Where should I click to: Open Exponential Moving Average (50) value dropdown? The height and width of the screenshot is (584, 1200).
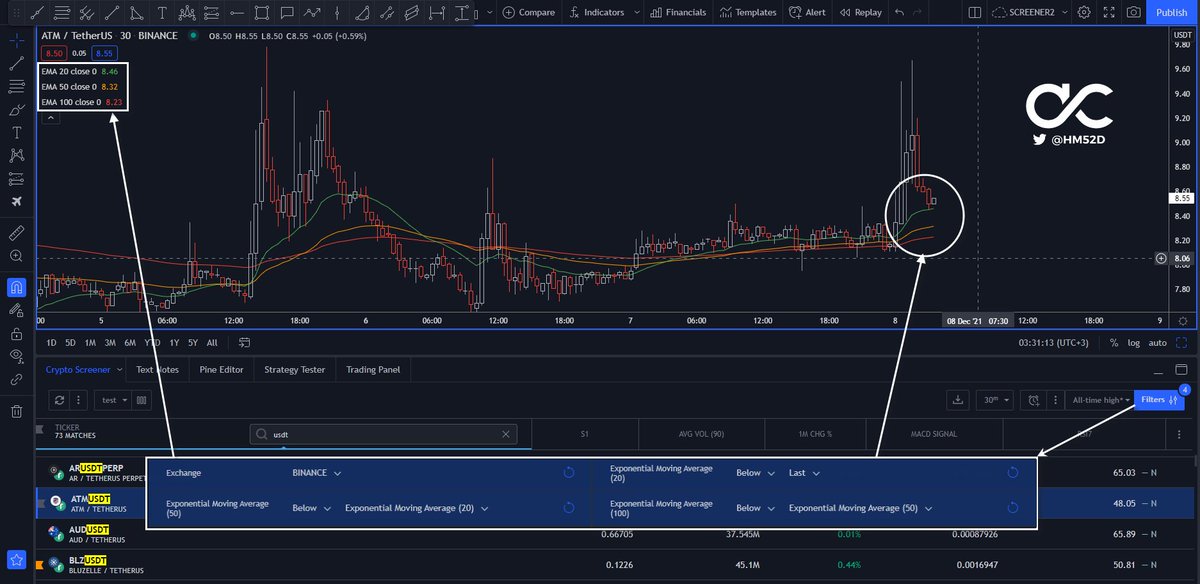coord(860,508)
